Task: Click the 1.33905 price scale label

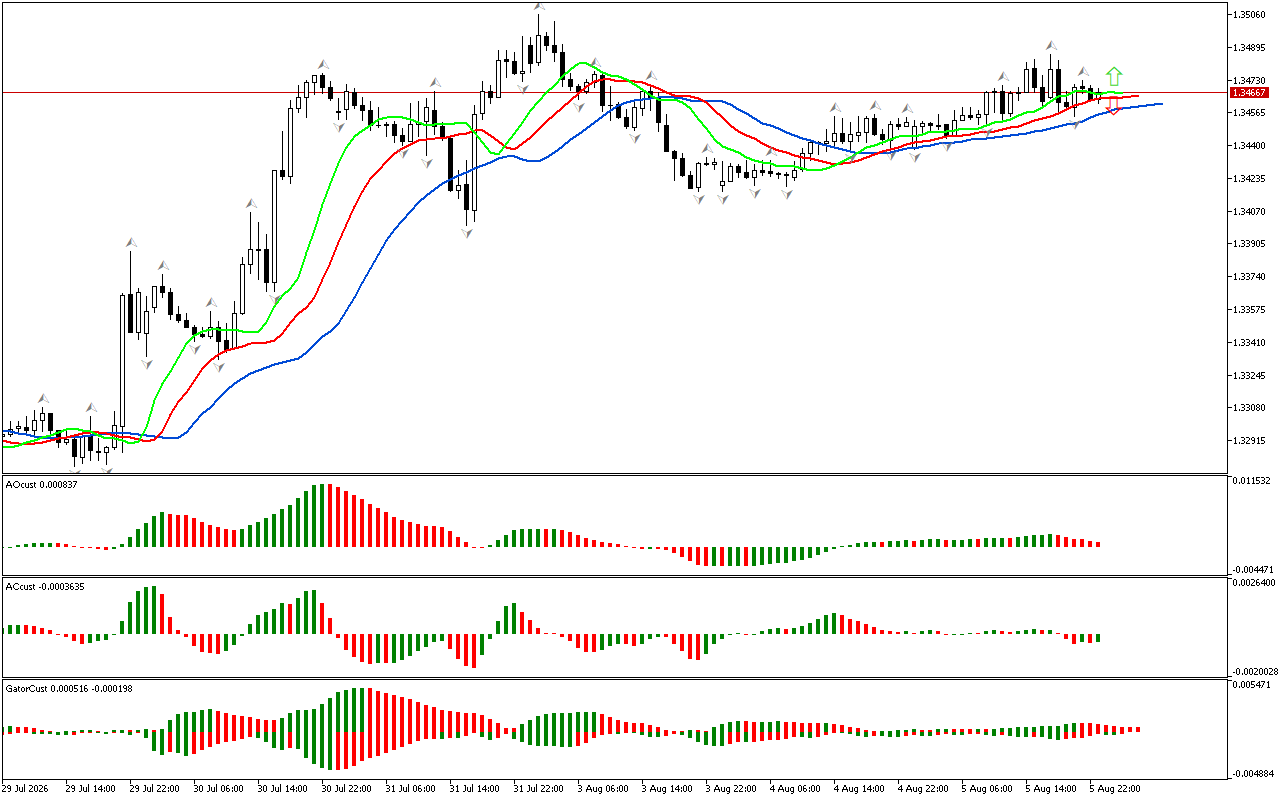Action: point(1251,244)
